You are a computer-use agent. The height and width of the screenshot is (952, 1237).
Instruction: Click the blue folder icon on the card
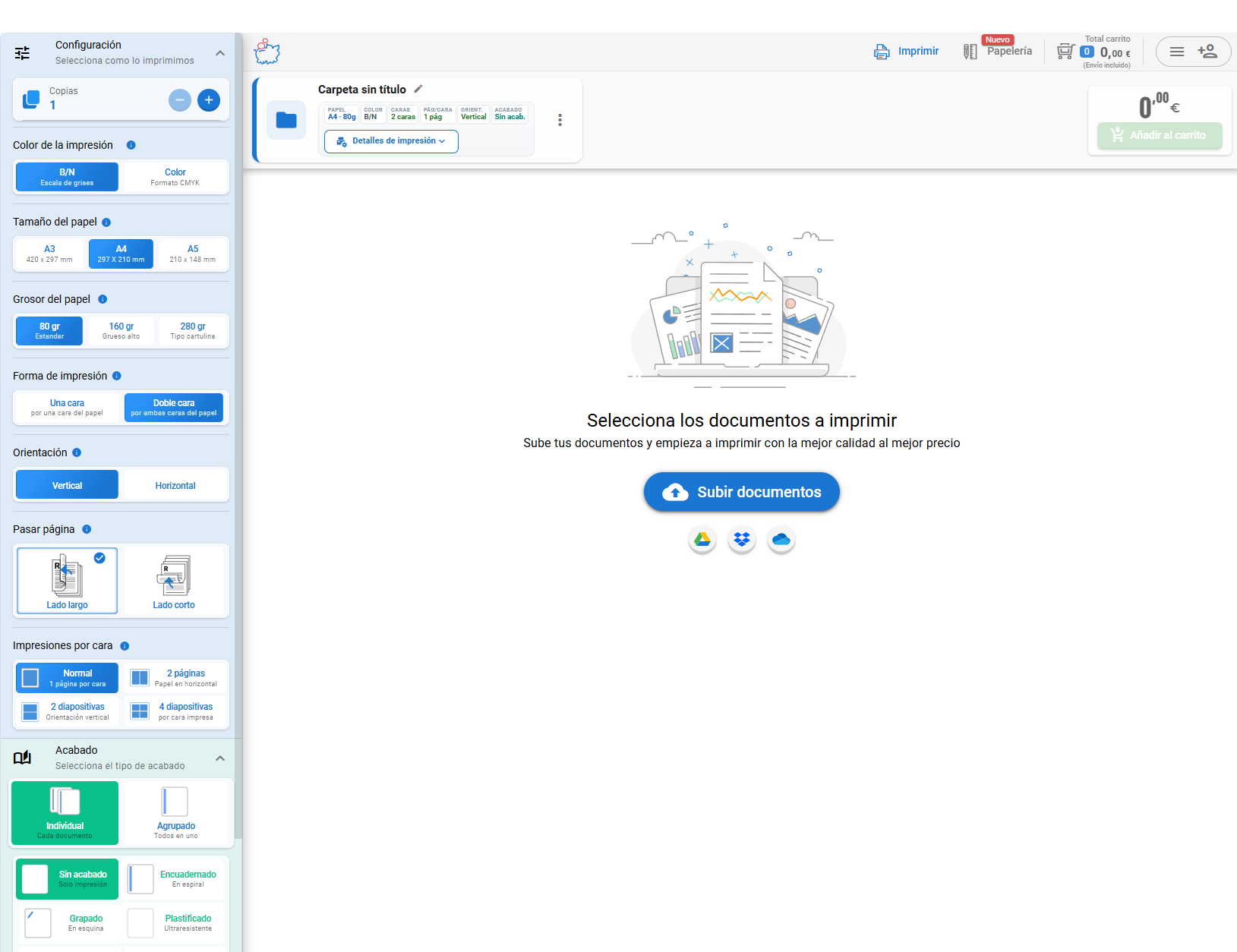click(x=286, y=120)
